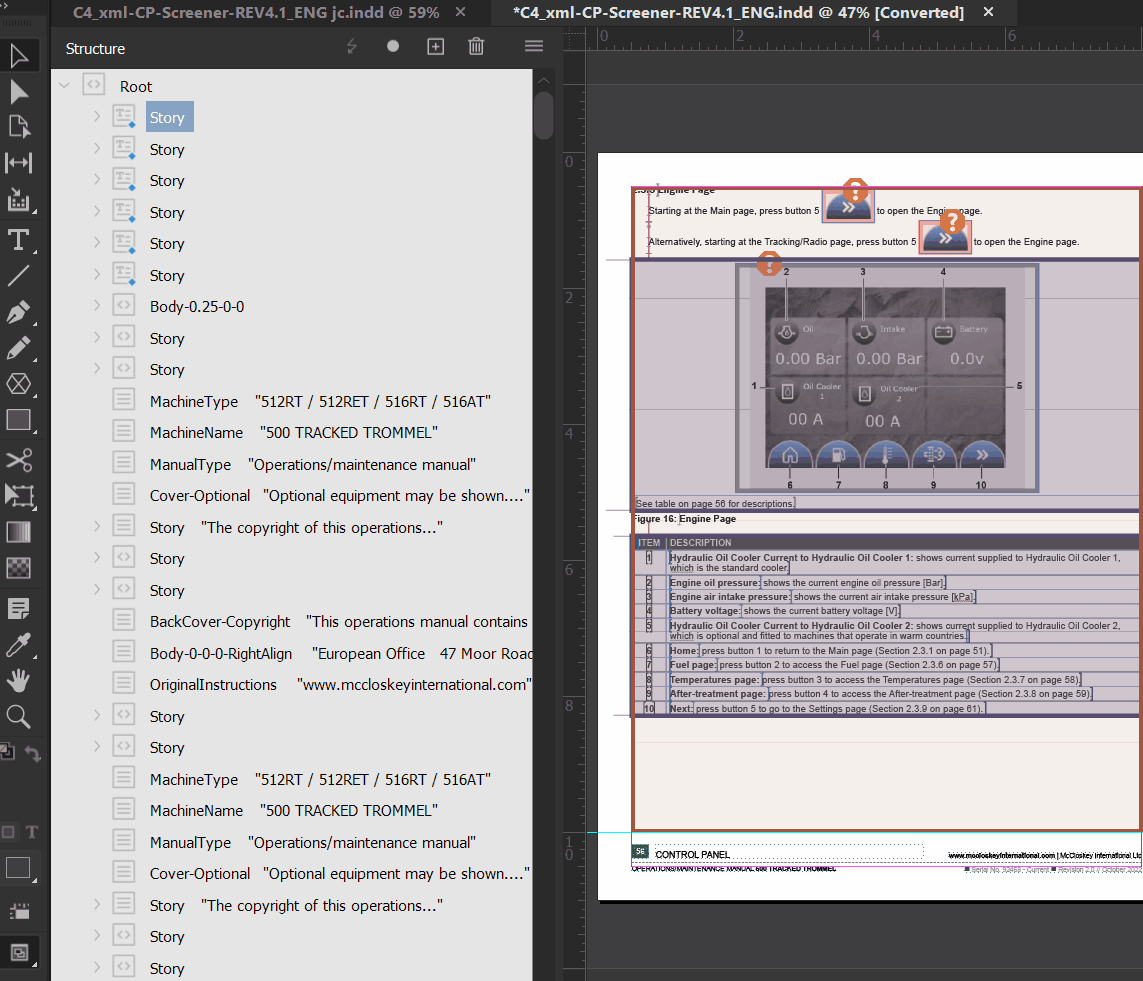
Task: Switch to the ENG.indd [Converted] tab
Action: pos(738,12)
